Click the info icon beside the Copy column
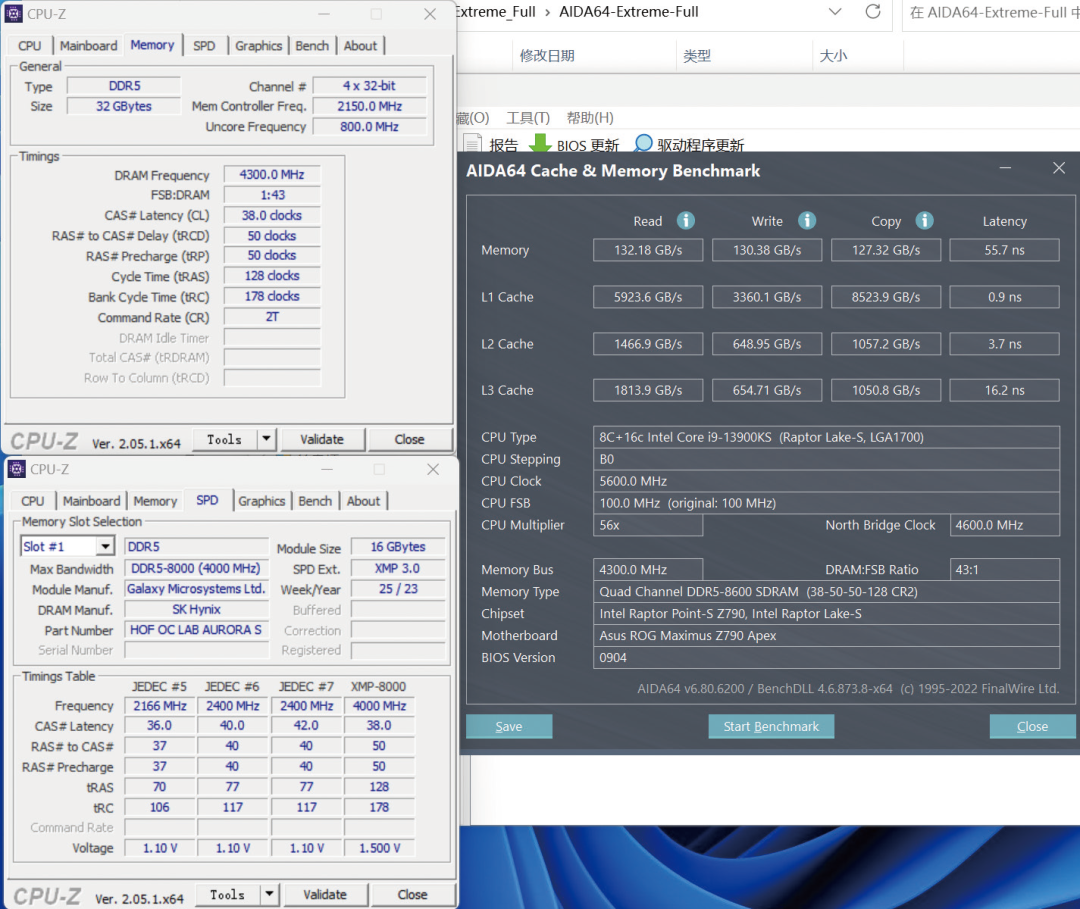The height and width of the screenshot is (909, 1080). click(x=923, y=220)
